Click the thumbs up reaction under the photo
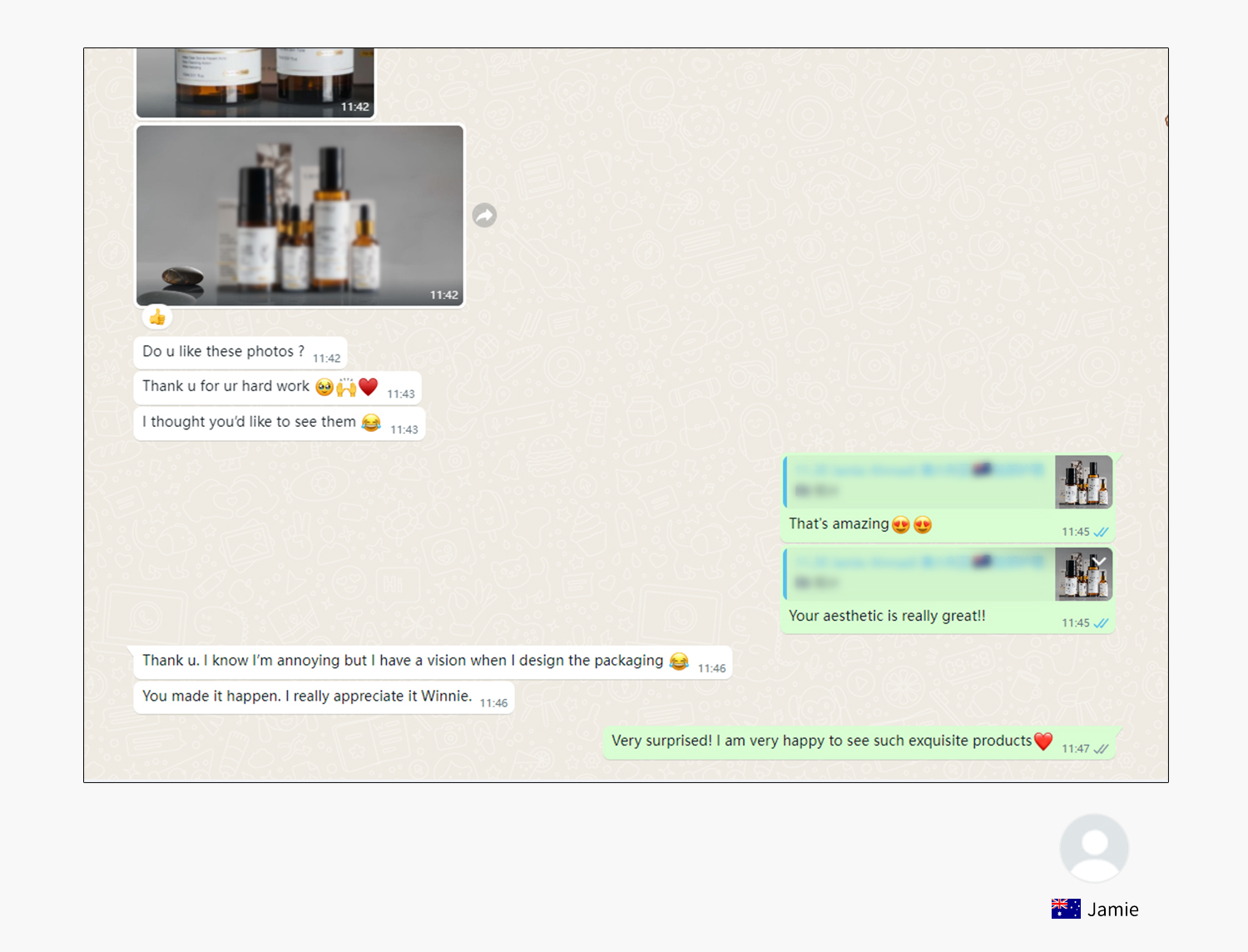 tap(157, 317)
